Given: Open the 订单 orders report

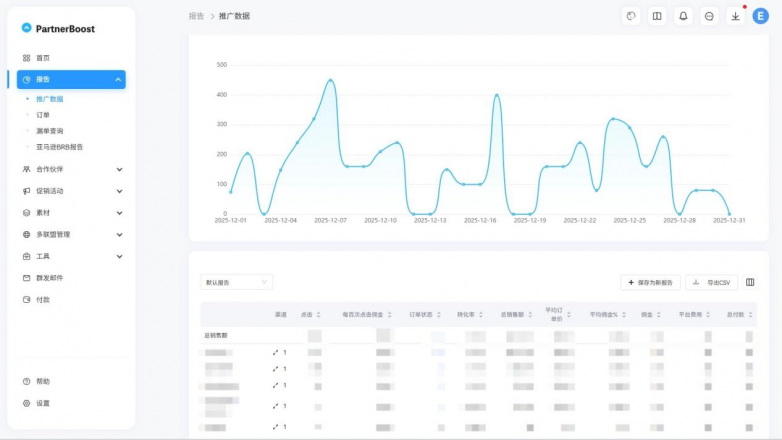Looking at the screenshot, I should click(x=43, y=115).
